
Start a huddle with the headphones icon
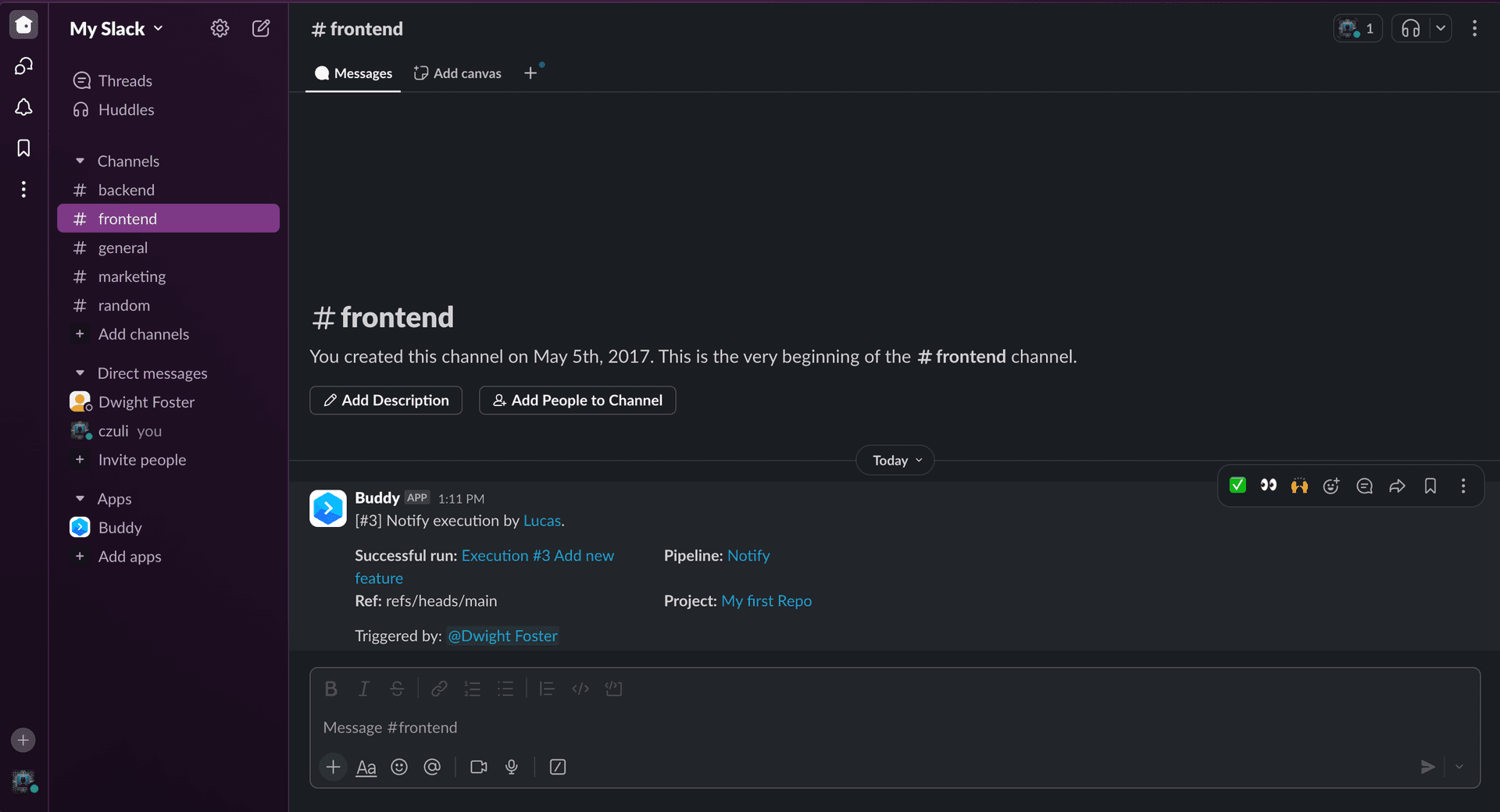1410,29
